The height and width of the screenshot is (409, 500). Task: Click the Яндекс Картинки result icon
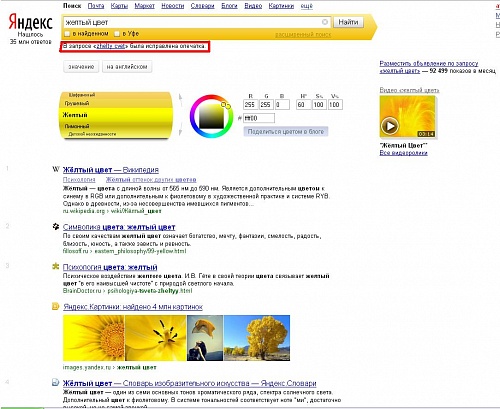[56, 306]
